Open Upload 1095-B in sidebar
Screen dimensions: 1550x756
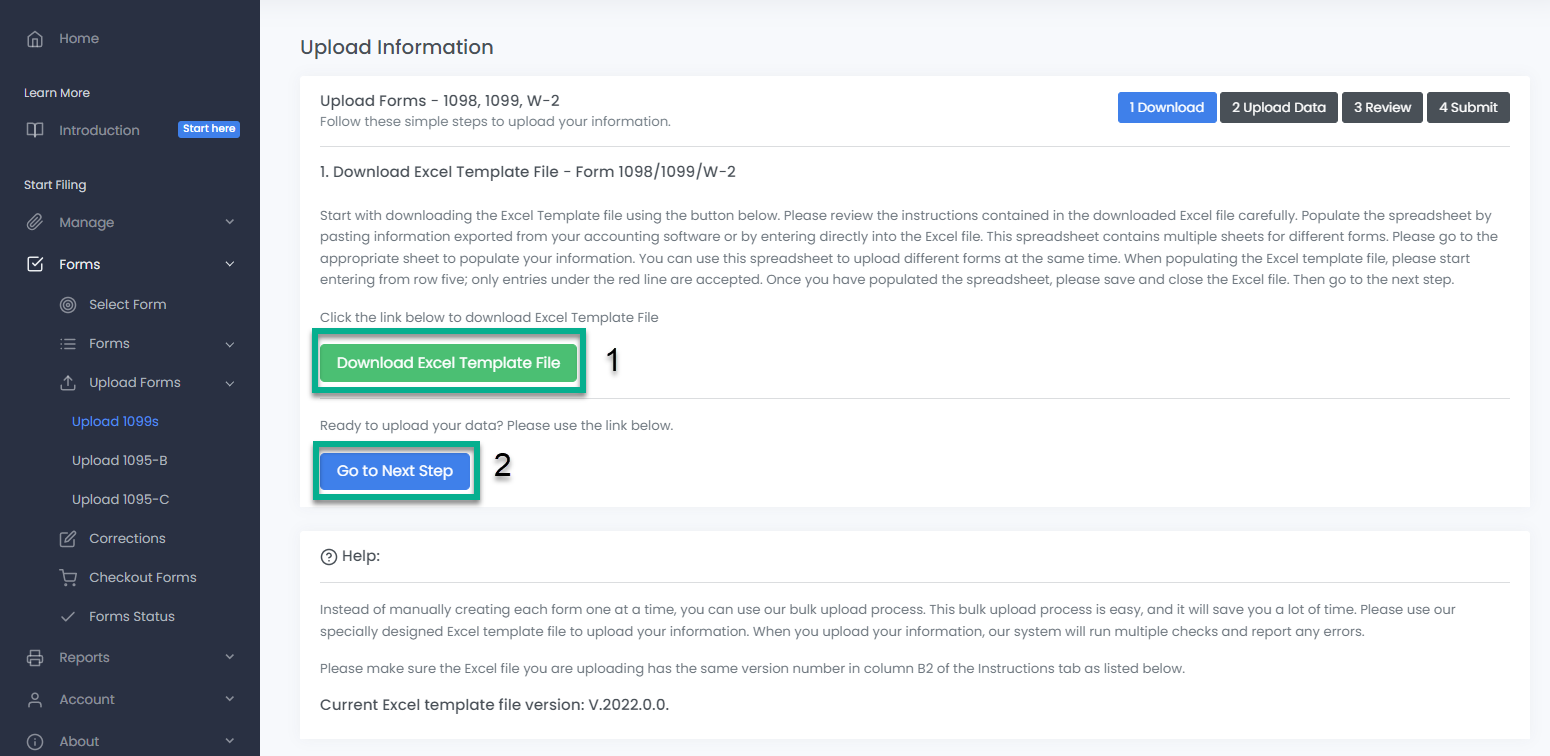(119, 461)
